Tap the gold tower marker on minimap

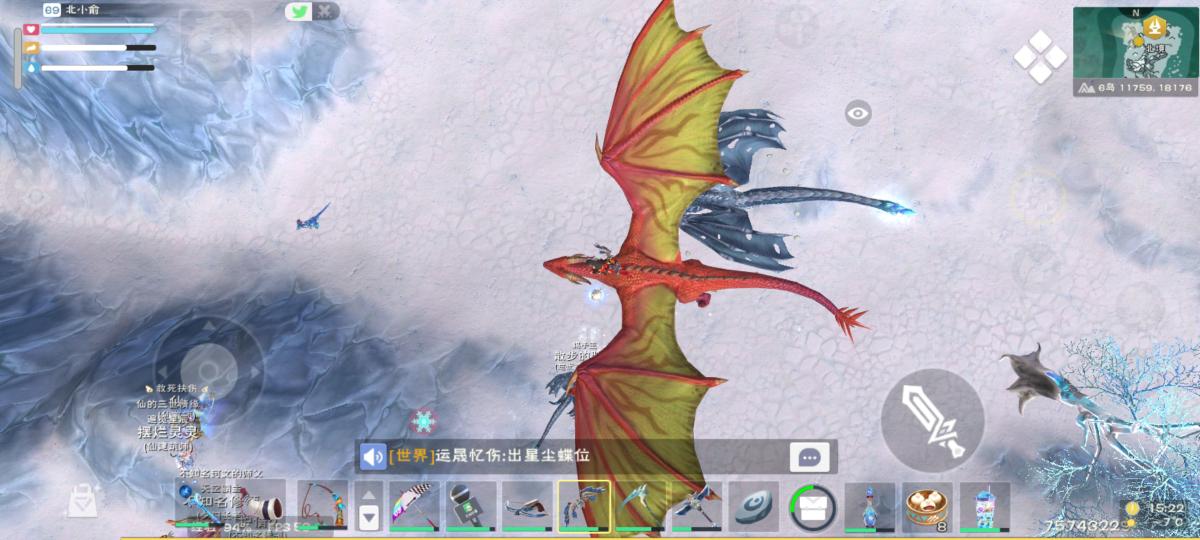[x=1154, y=27]
